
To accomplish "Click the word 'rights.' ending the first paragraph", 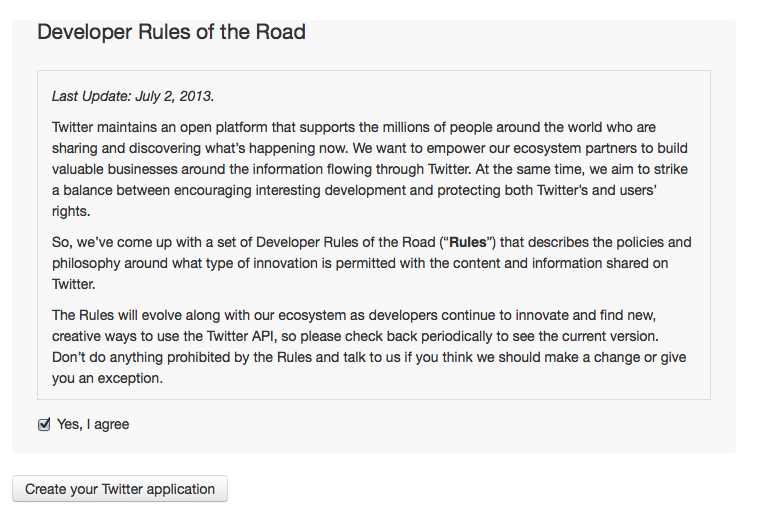I will tap(71, 211).
